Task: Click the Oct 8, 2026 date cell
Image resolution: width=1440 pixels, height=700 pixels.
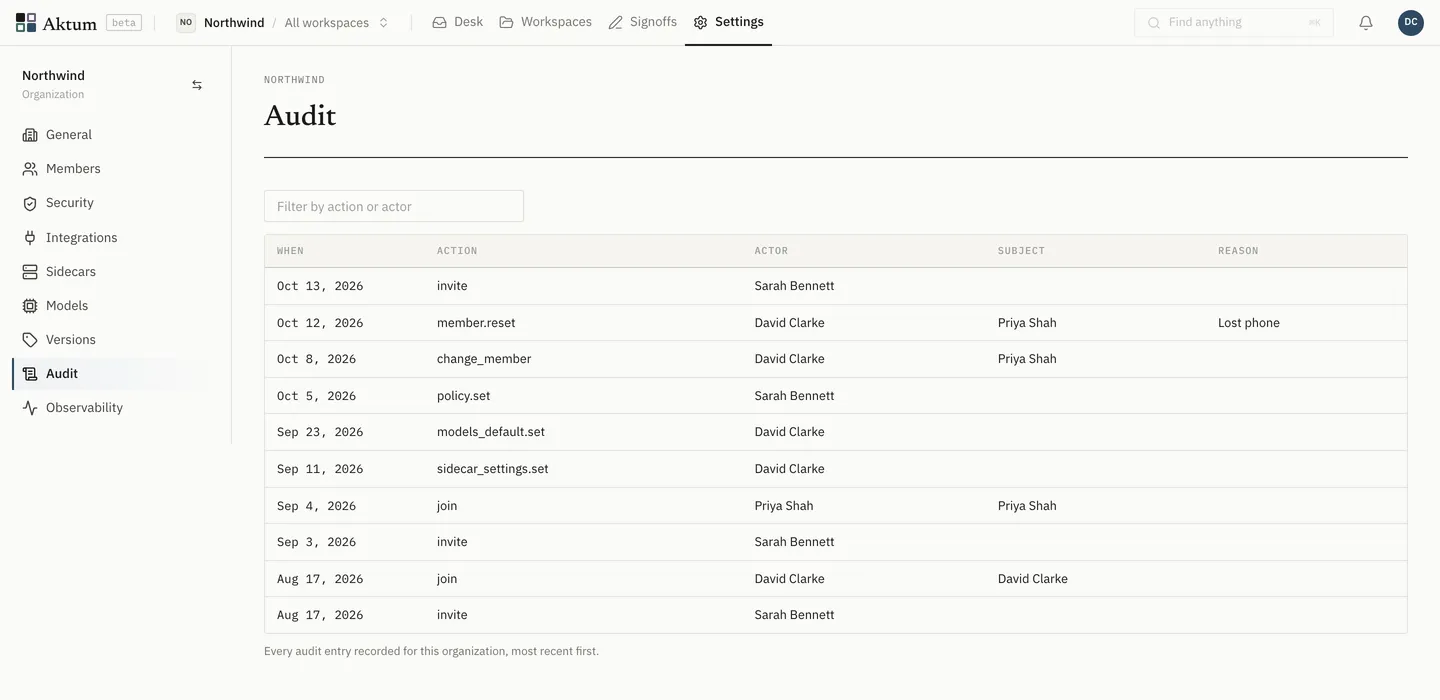Action: point(317,359)
